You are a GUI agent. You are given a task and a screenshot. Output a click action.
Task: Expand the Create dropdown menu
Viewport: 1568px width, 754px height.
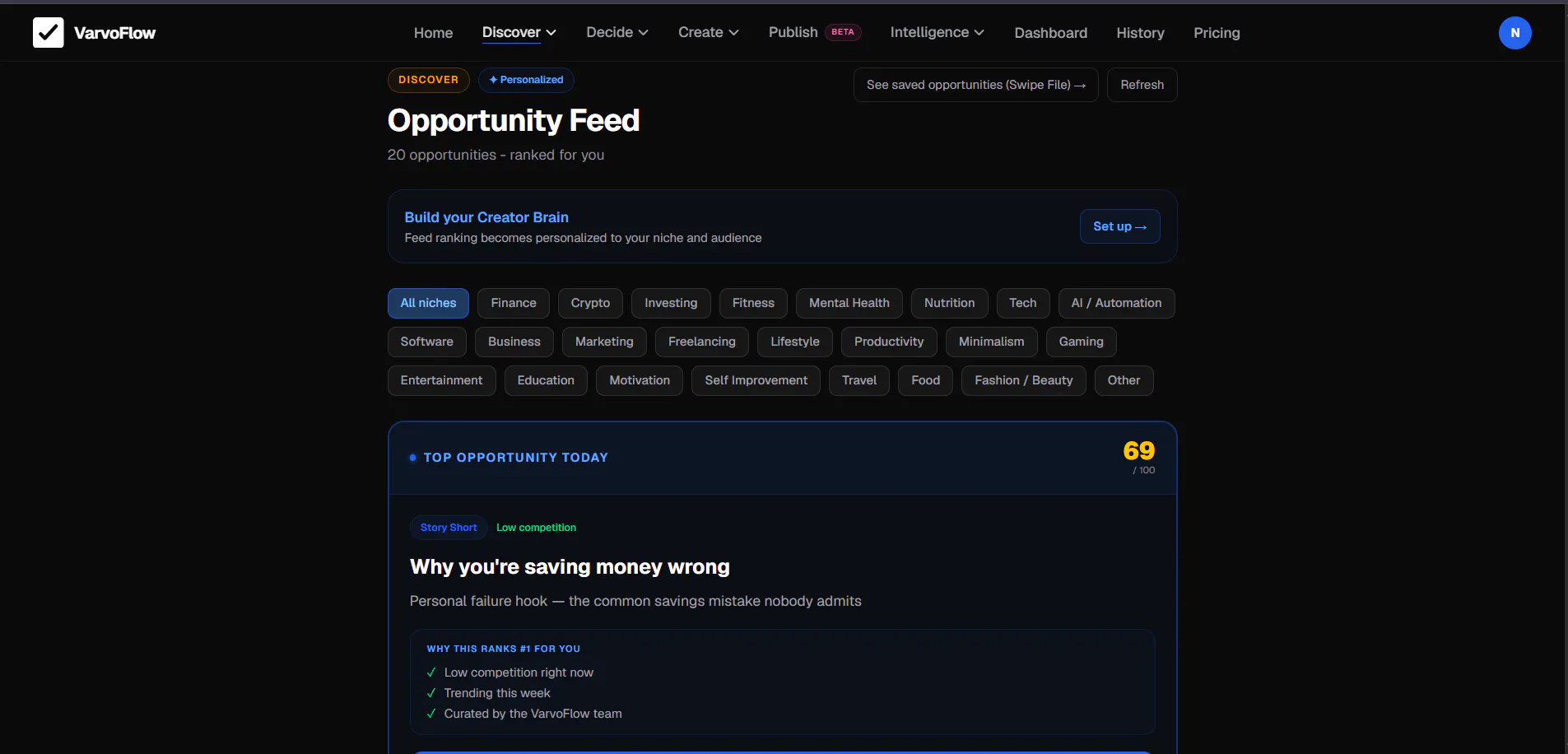point(709,32)
